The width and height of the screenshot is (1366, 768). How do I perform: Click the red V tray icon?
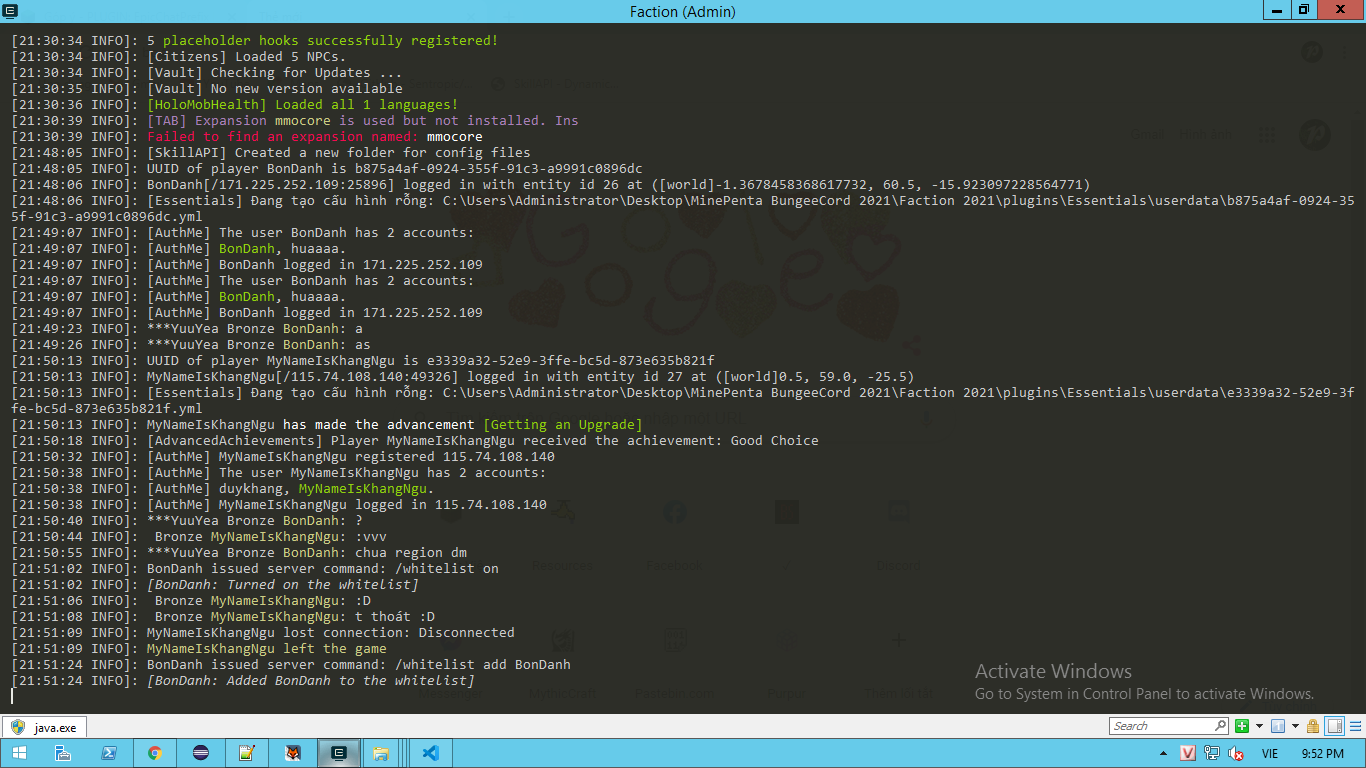[1188, 753]
